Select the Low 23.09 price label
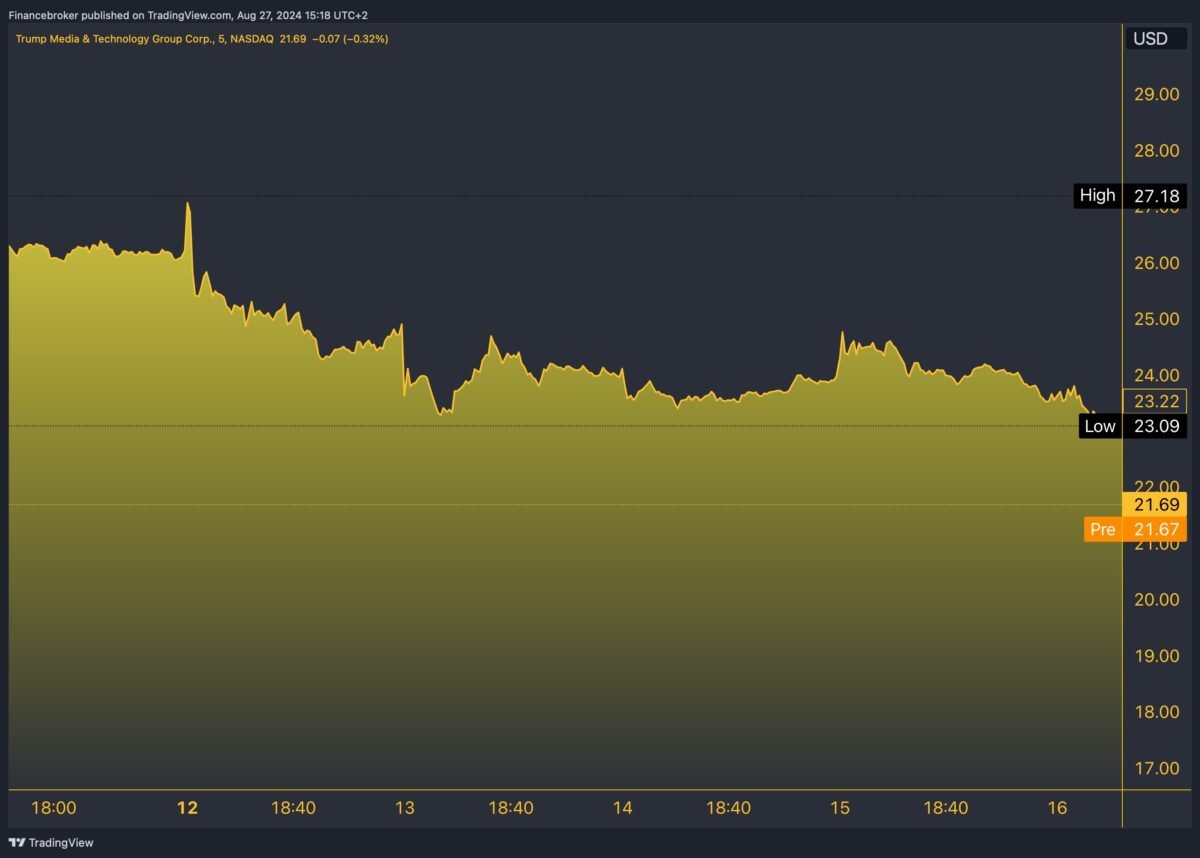The width and height of the screenshot is (1200, 858). click(x=1134, y=427)
